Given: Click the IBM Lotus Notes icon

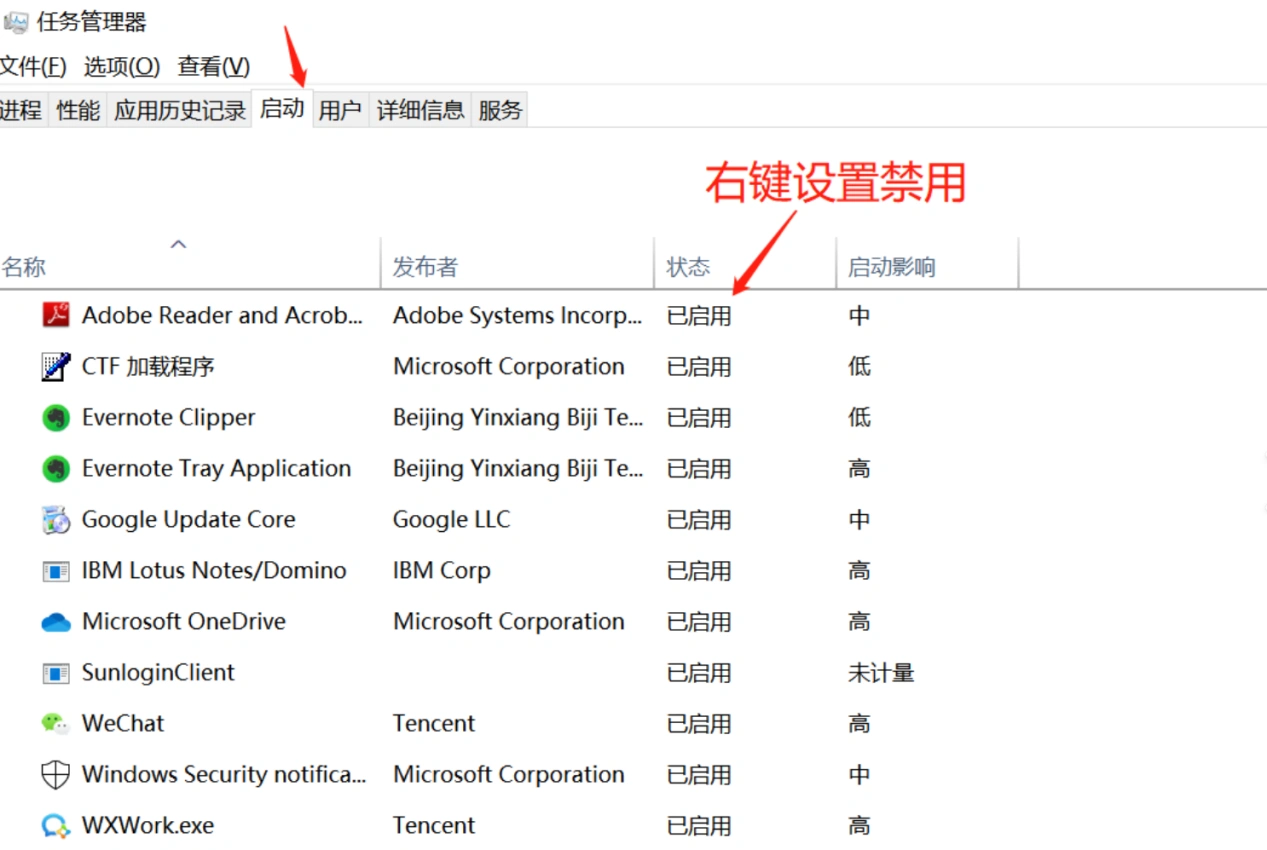Looking at the screenshot, I should (56, 571).
